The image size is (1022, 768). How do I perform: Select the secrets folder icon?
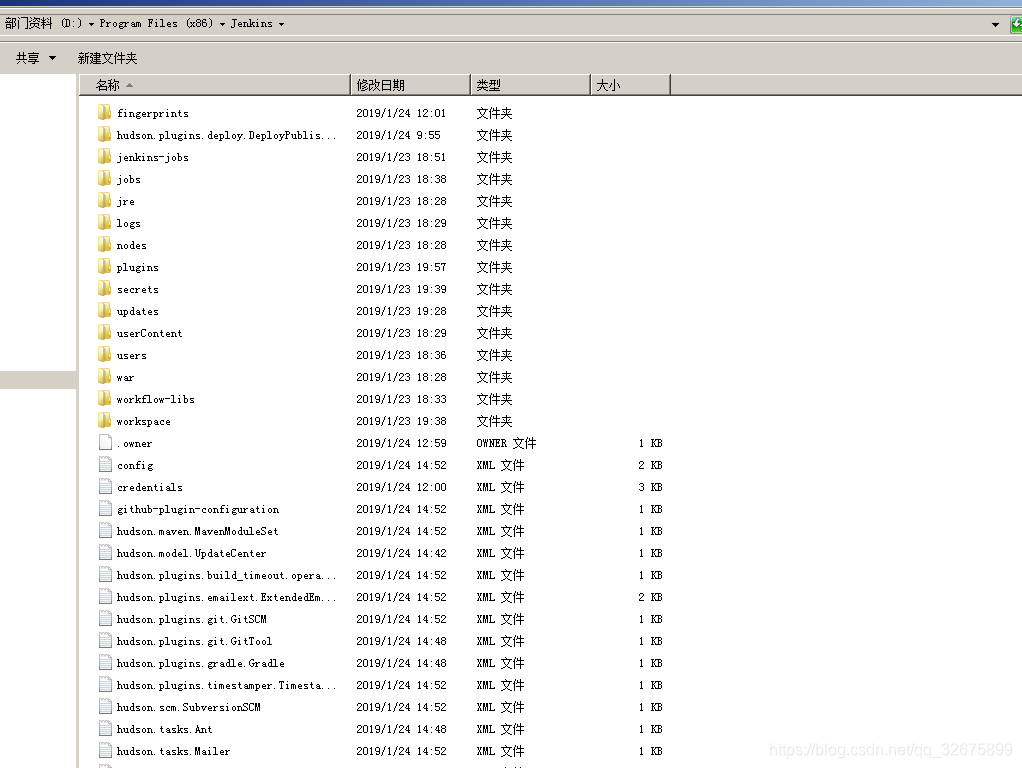(x=104, y=289)
